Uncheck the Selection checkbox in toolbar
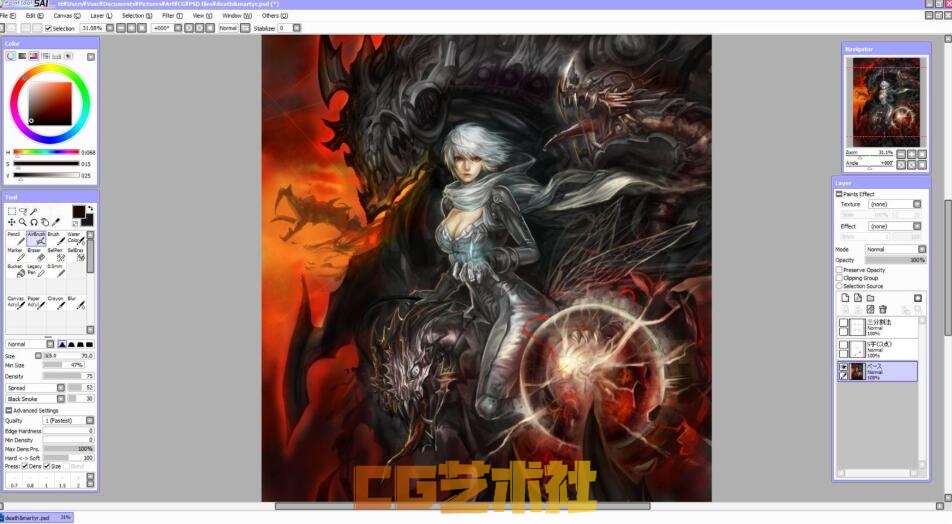The height and width of the screenshot is (524, 952). click(x=49, y=29)
